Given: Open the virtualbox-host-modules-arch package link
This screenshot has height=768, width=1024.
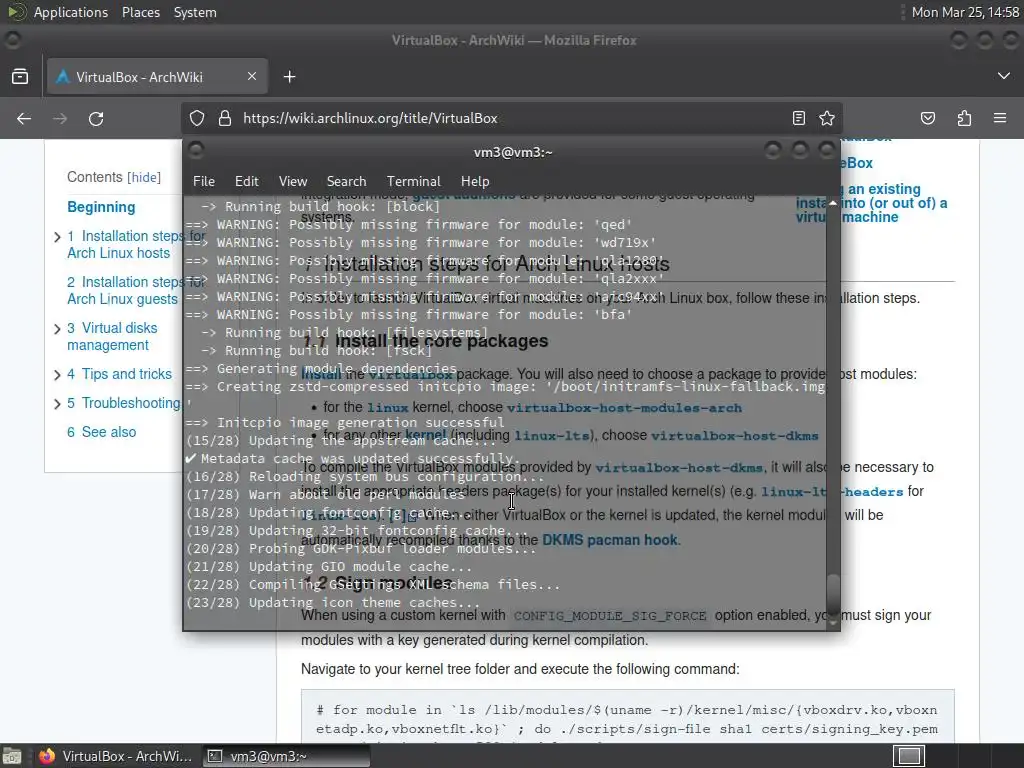Looking at the screenshot, I should click(624, 408).
